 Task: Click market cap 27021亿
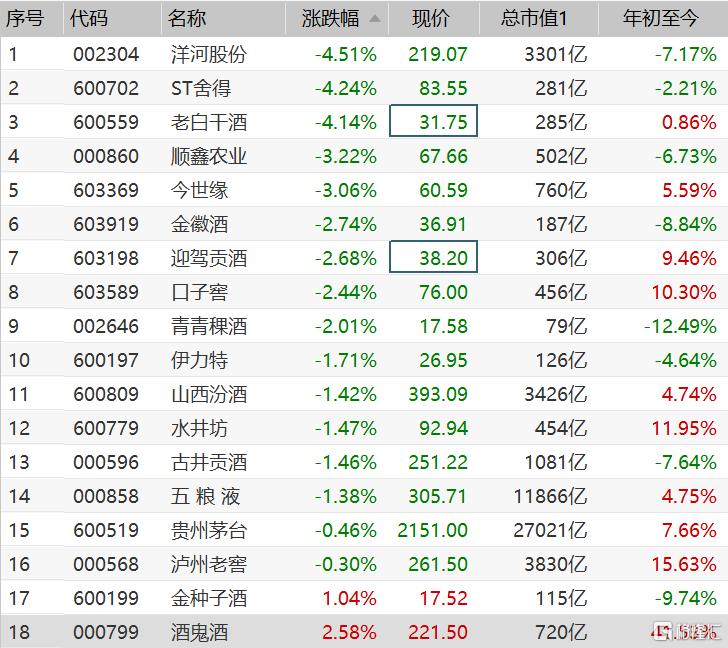(551, 530)
